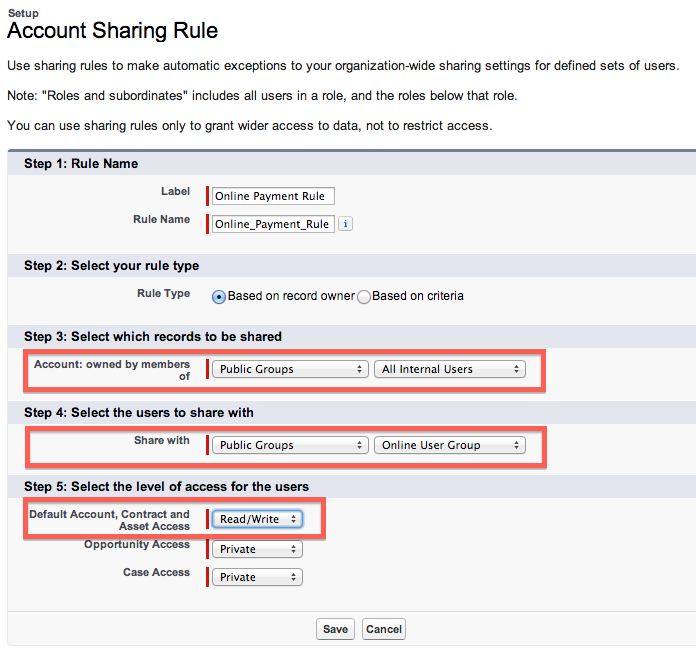Click the Cancel button
This screenshot has height=650, width=696.
[384, 629]
